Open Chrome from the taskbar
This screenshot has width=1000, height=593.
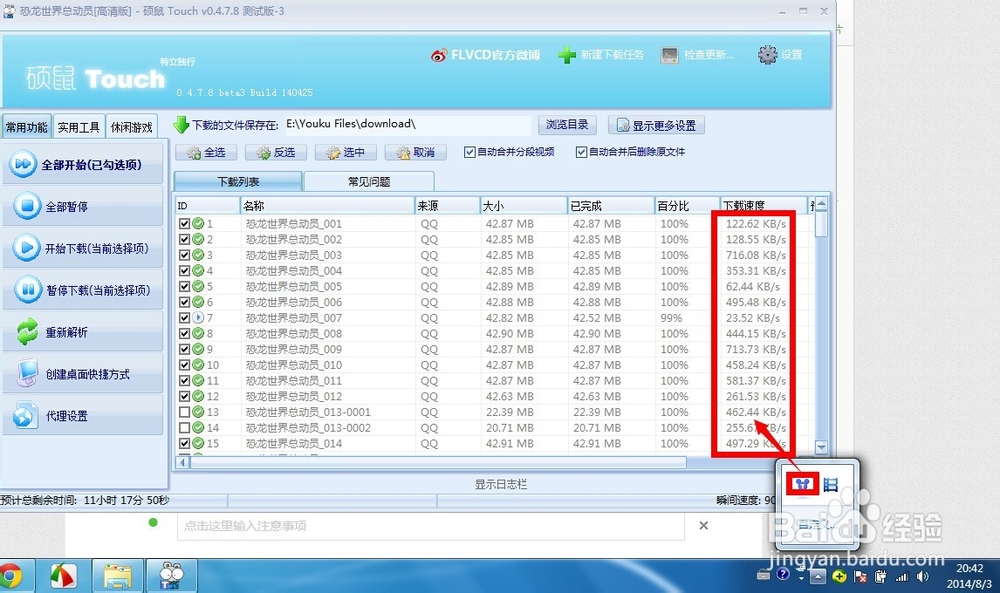coord(11,576)
